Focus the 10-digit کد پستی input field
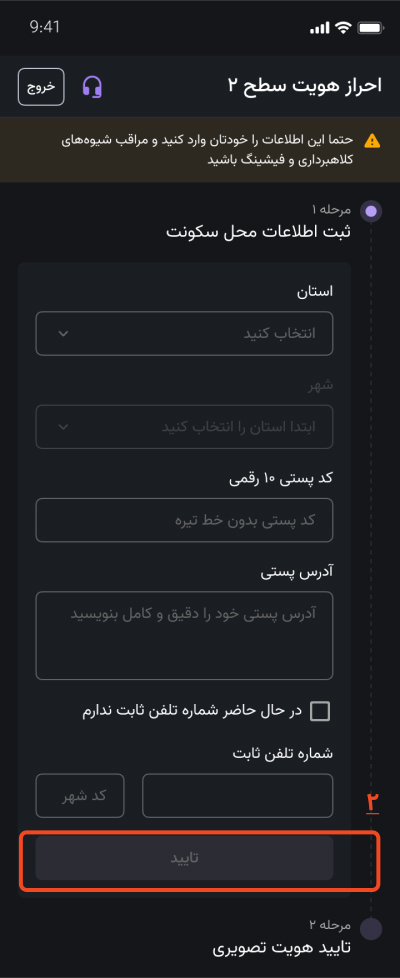 point(184,520)
